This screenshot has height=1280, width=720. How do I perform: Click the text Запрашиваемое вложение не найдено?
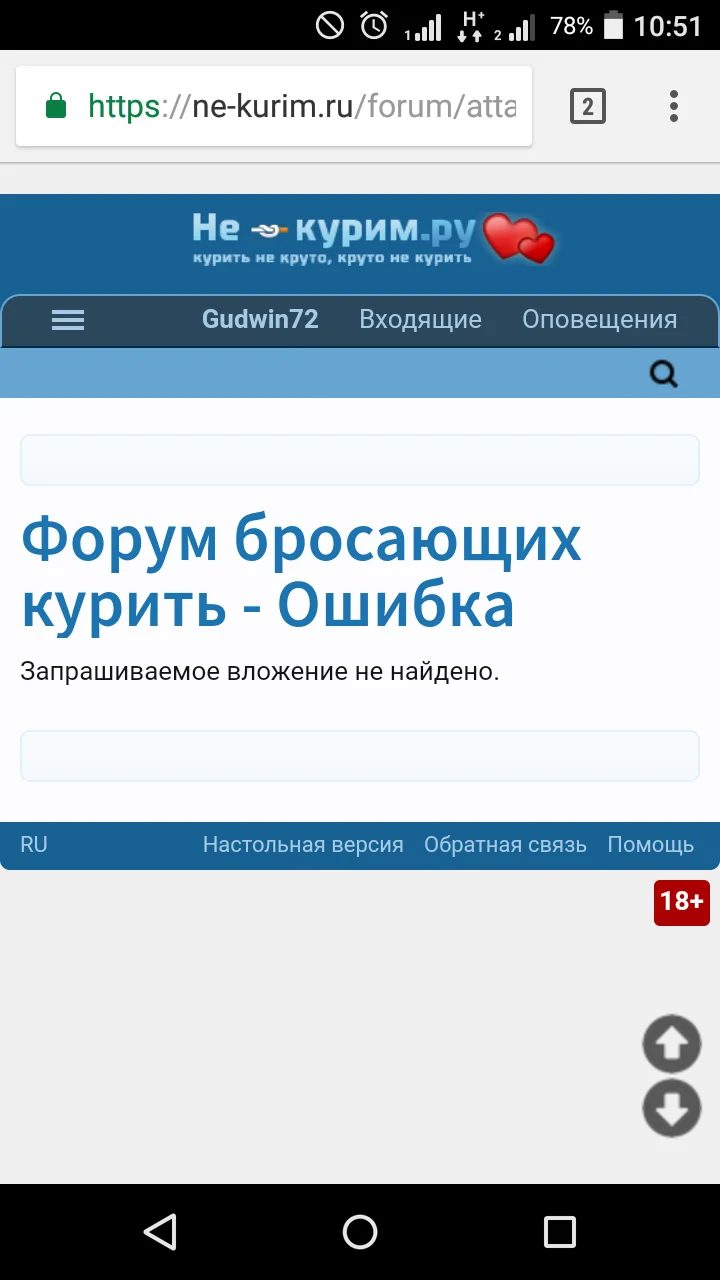click(x=260, y=672)
